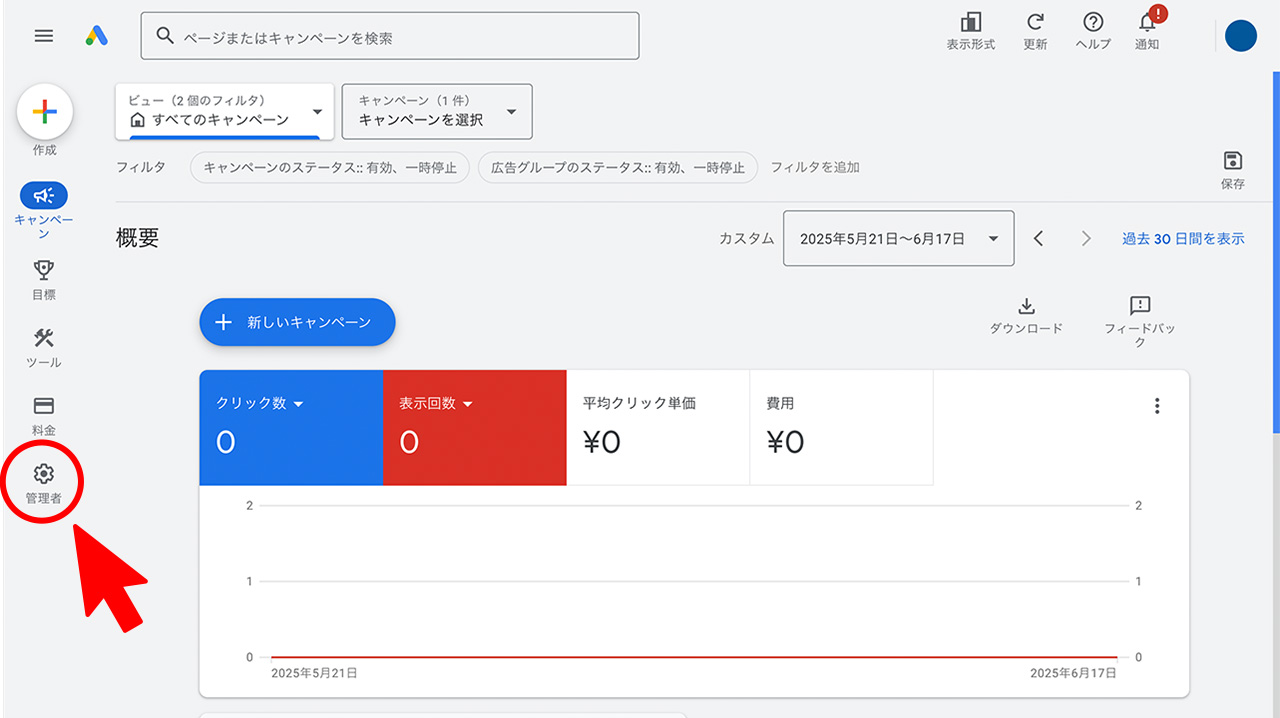Click the カスタム date label

(746, 239)
